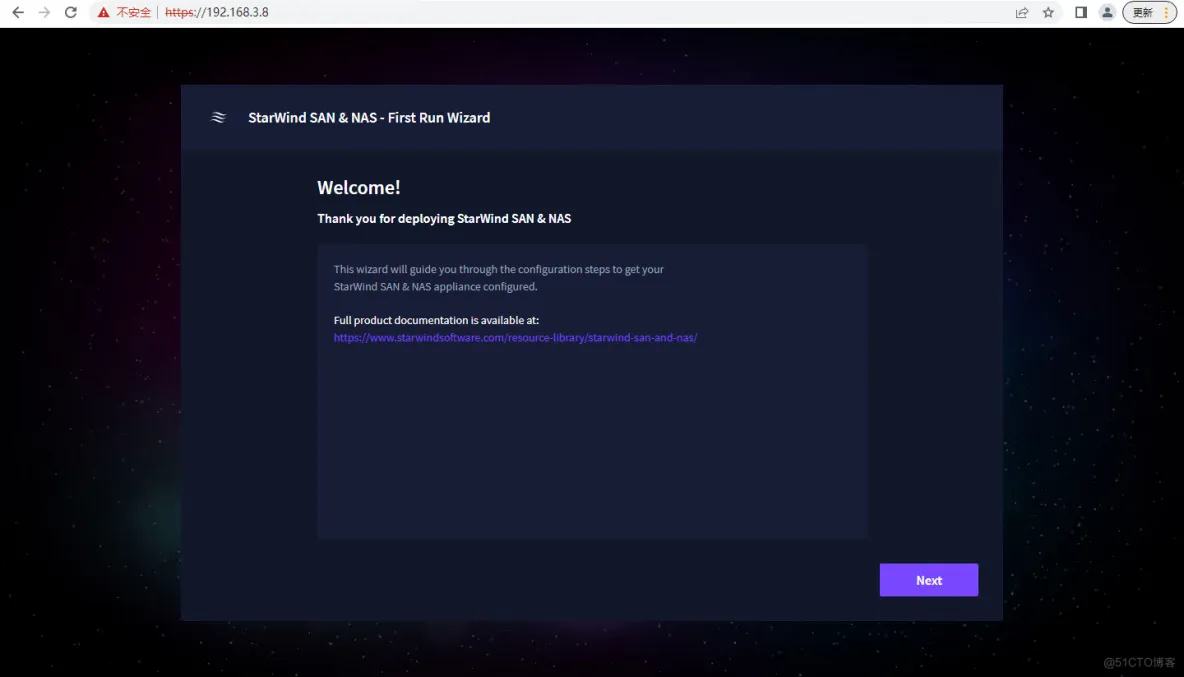
Task: Click the 不安全 security label
Action: [x=134, y=12]
